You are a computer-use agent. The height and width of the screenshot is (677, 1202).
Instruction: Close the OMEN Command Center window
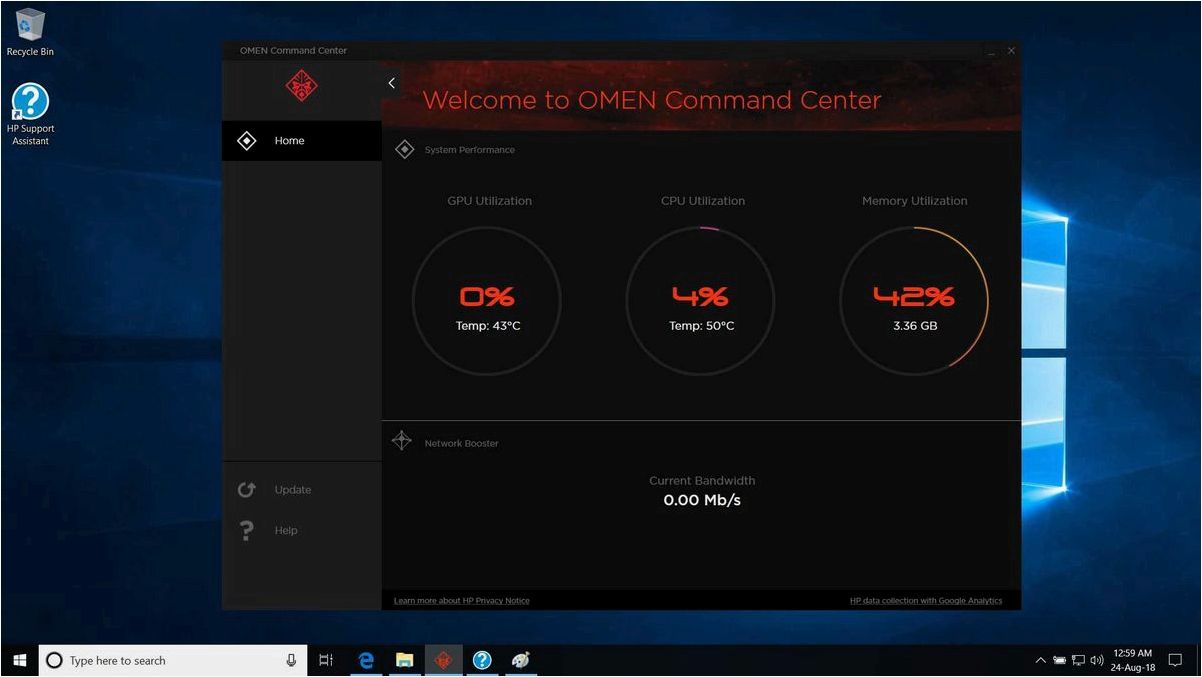point(1011,50)
